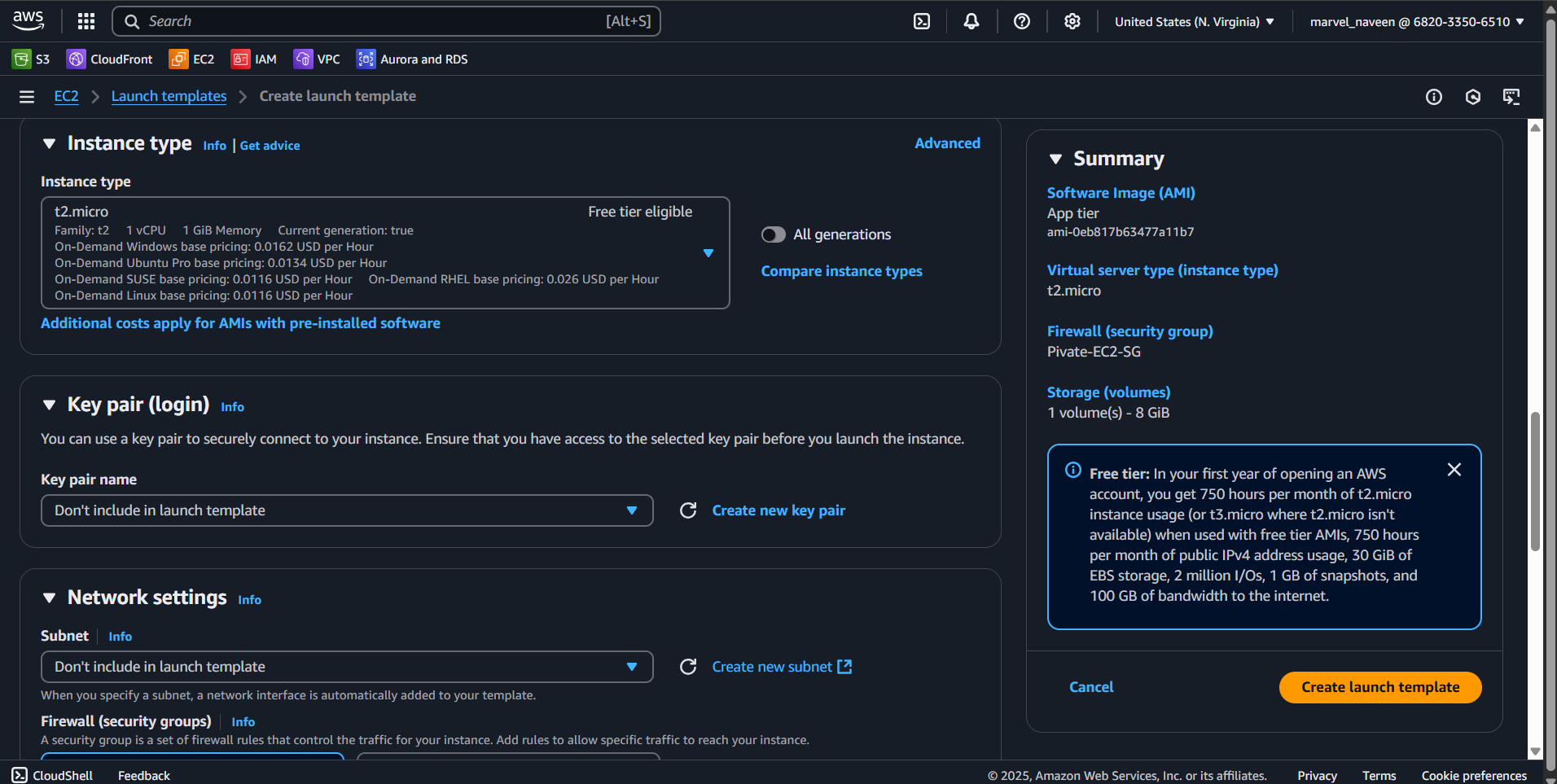Click the AWS search field

[386, 21]
